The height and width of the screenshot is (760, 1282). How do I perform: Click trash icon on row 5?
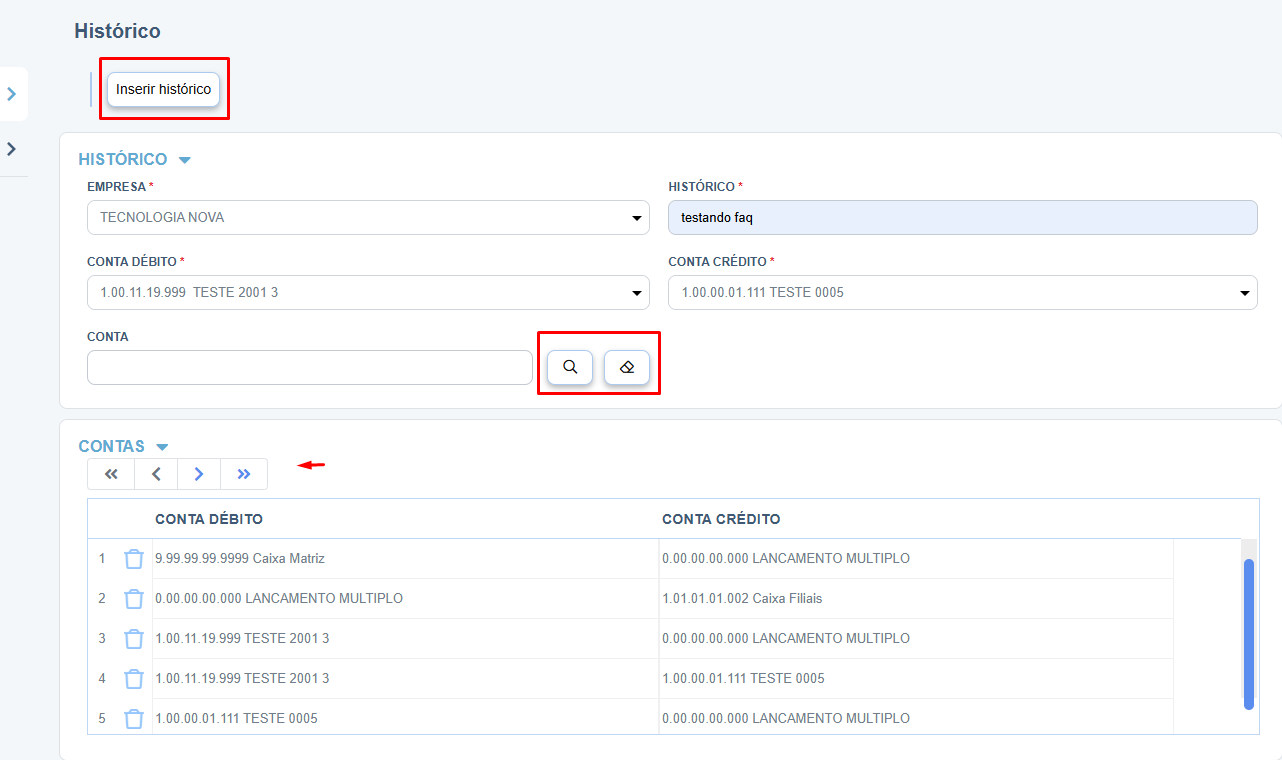pyautogui.click(x=134, y=719)
